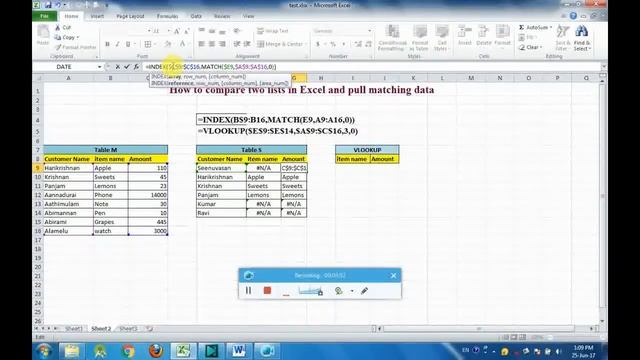Expand the formula bar
This screenshot has width=640, height=360.
coord(604,67)
